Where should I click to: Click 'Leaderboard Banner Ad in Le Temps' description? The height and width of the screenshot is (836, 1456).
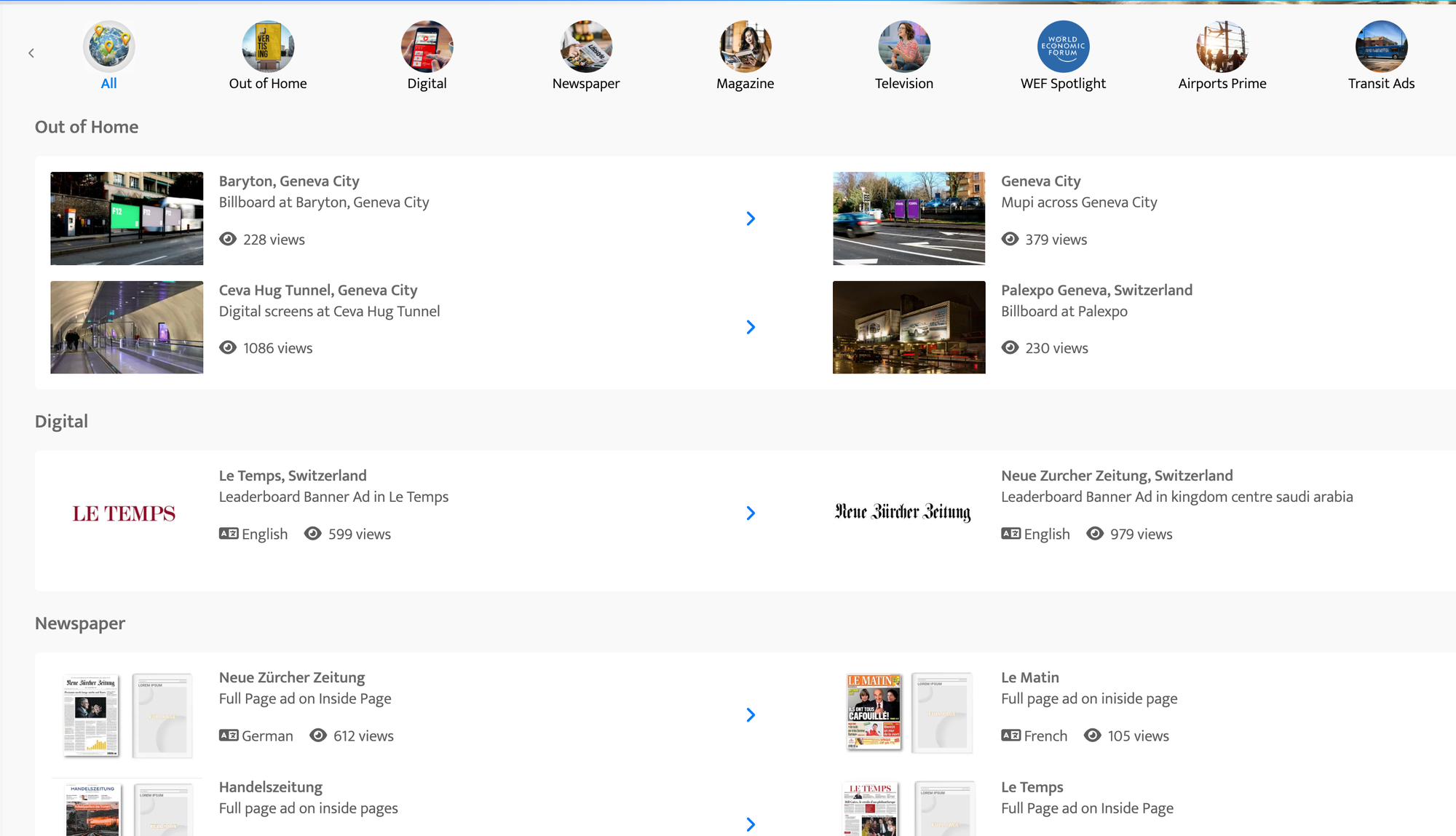(333, 497)
